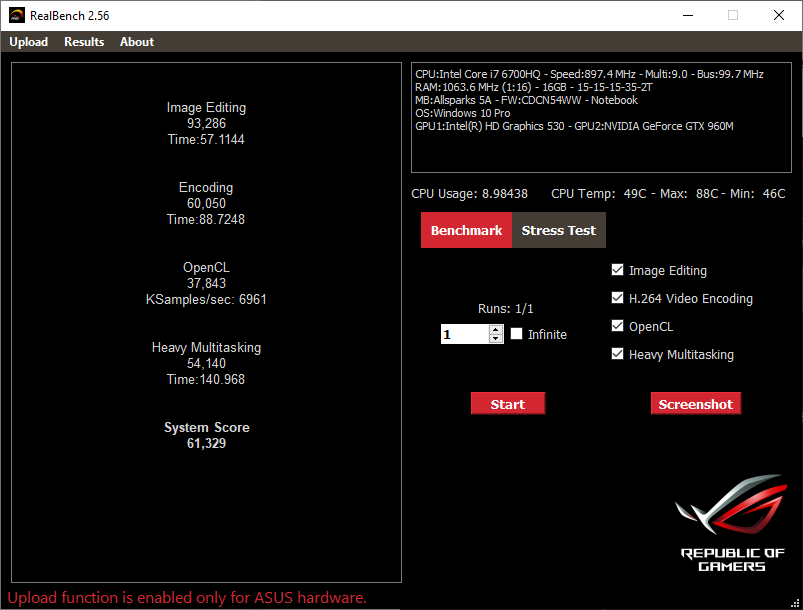Minimize the RealBench window
803x610 pixels.
(688, 15)
